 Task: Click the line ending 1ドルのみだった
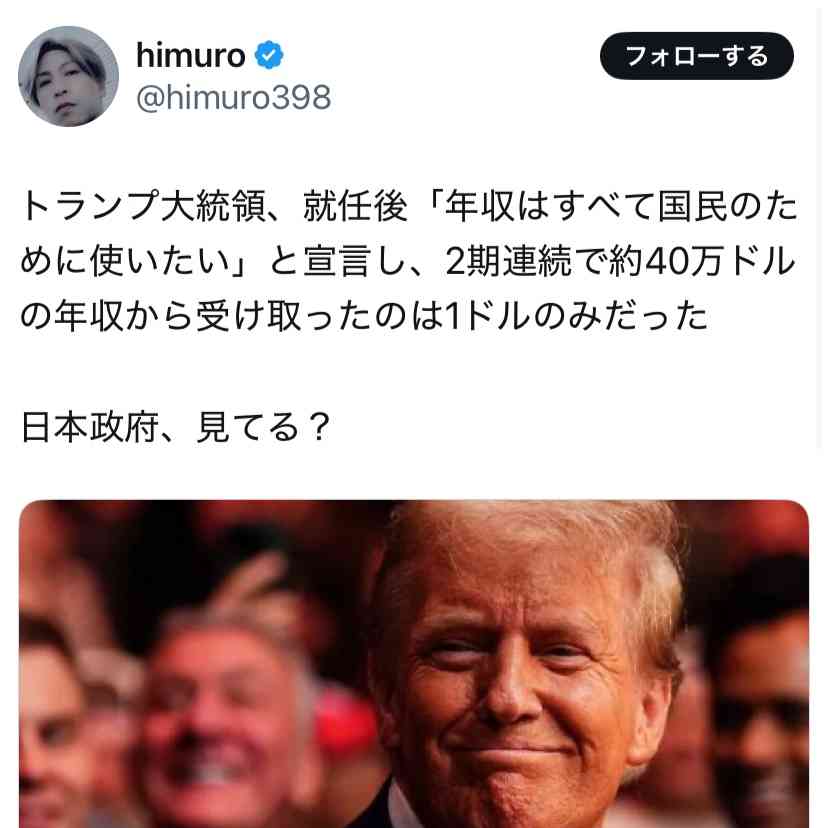(x=364, y=316)
